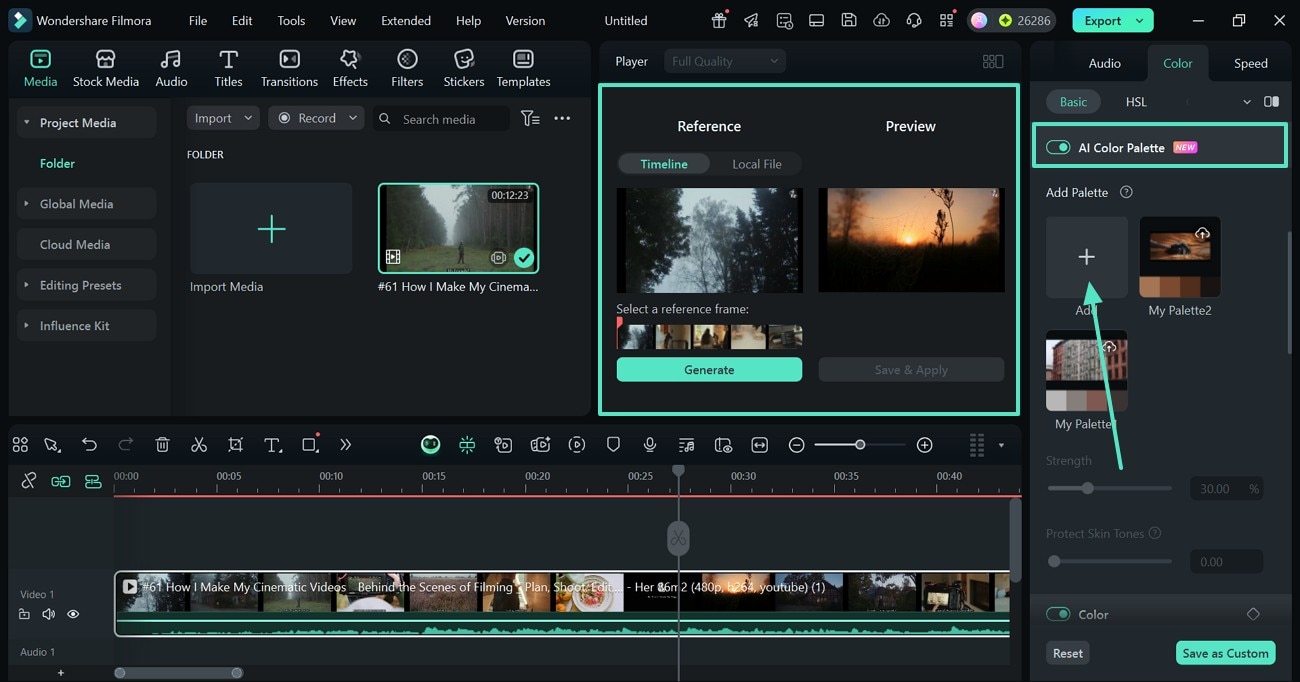Click the zoom in timeline plus icon
Viewport: 1300px width, 682px height.
925,445
